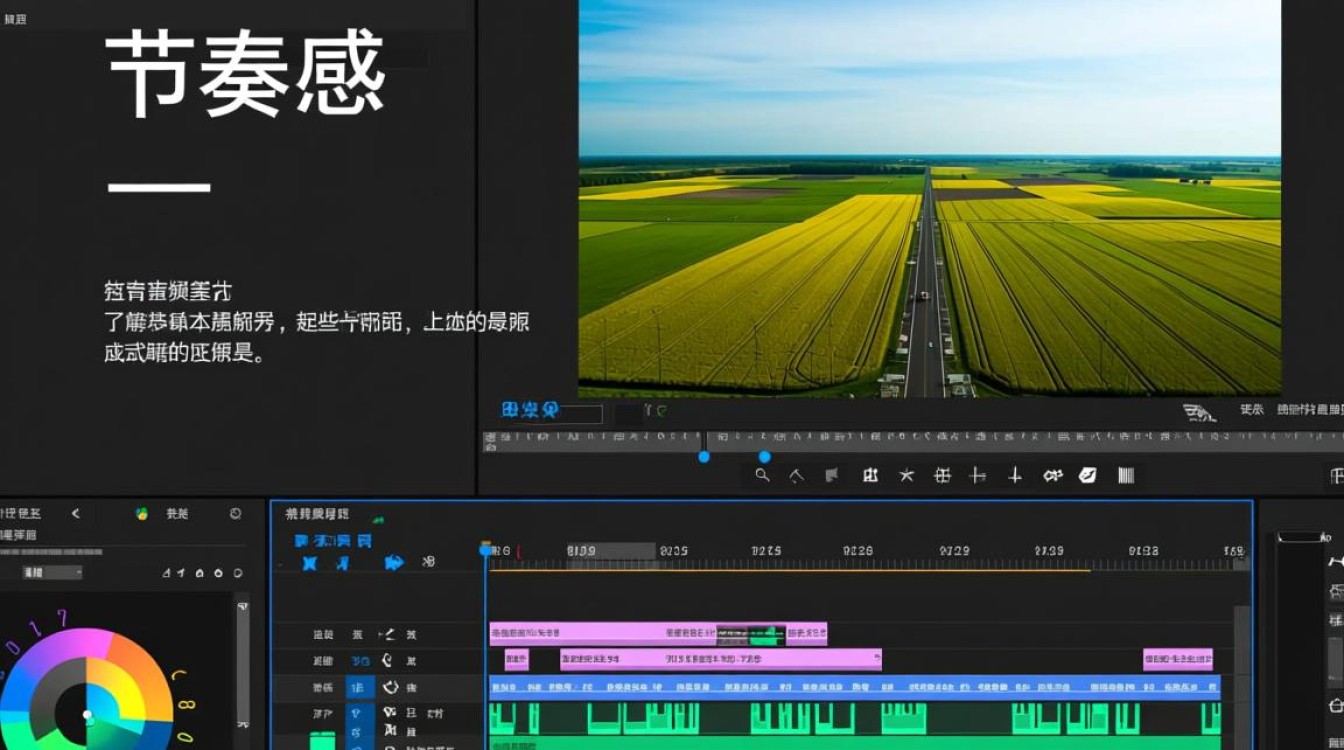Click the aerial farmland video preview
Image resolution: width=1344 pixels, height=750 pixels.
pyautogui.click(x=929, y=198)
